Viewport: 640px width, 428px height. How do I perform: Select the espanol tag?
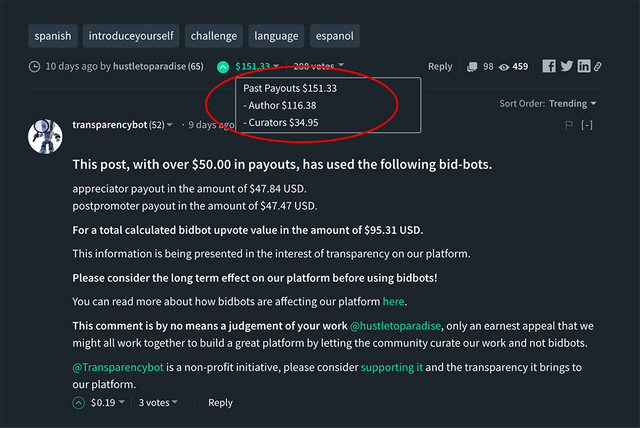click(x=335, y=36)
